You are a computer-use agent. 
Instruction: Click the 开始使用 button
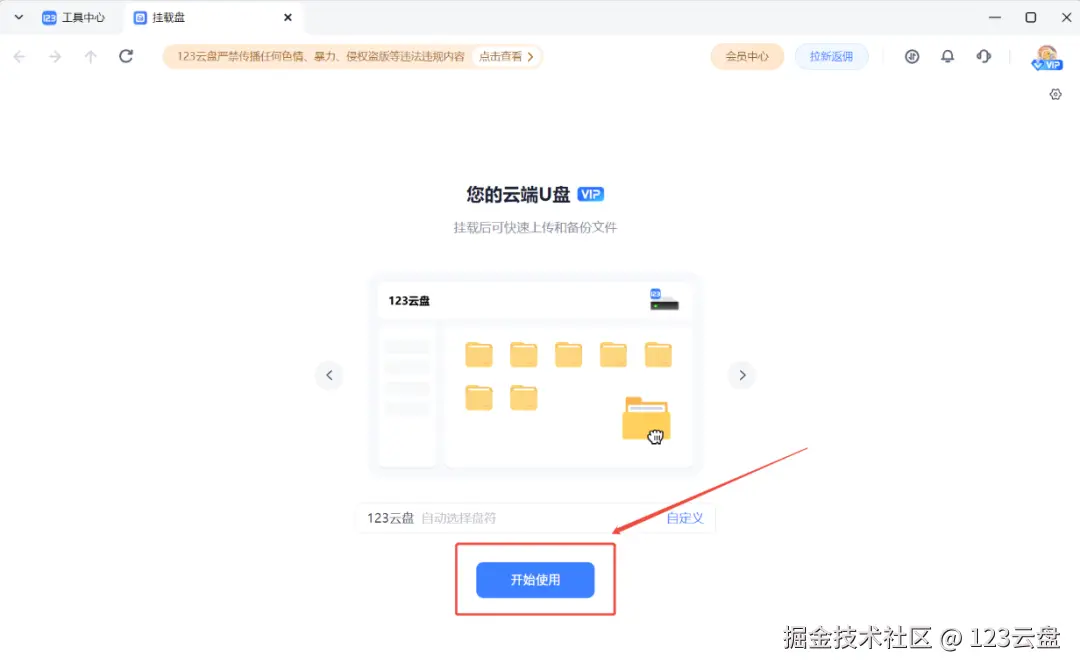tap(535, 580)
